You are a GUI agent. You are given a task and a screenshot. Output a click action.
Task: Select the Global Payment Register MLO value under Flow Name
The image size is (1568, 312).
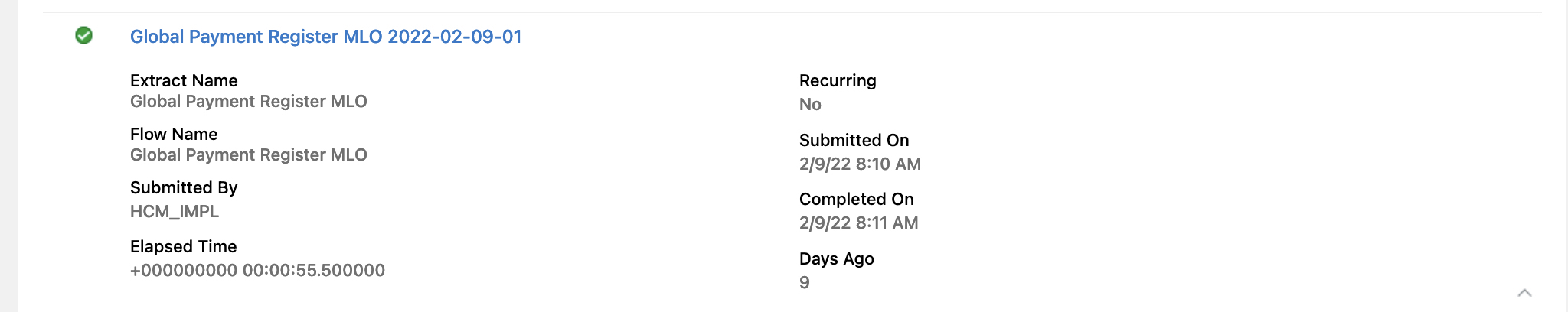(248, 155)
